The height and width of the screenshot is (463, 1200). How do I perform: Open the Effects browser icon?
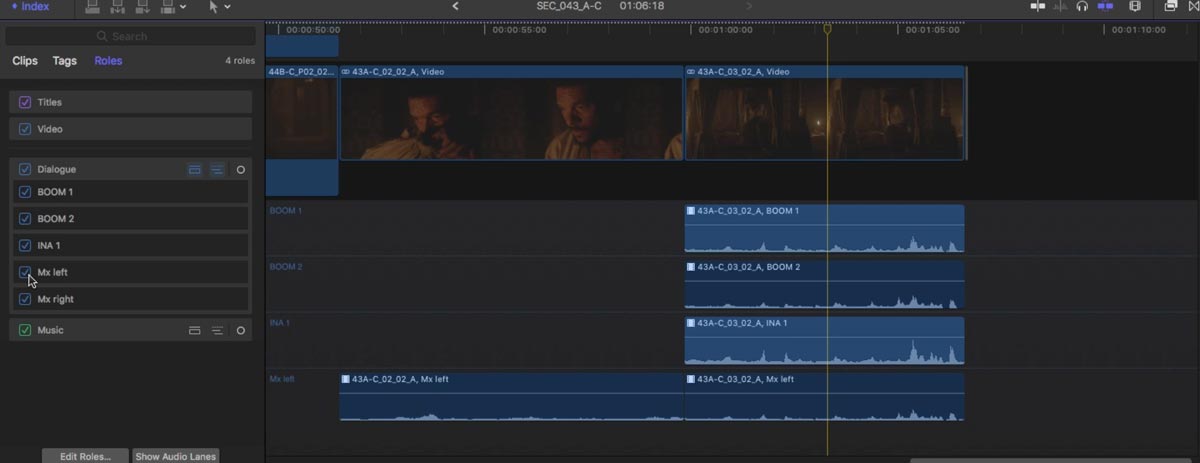tap(1171, 6)
